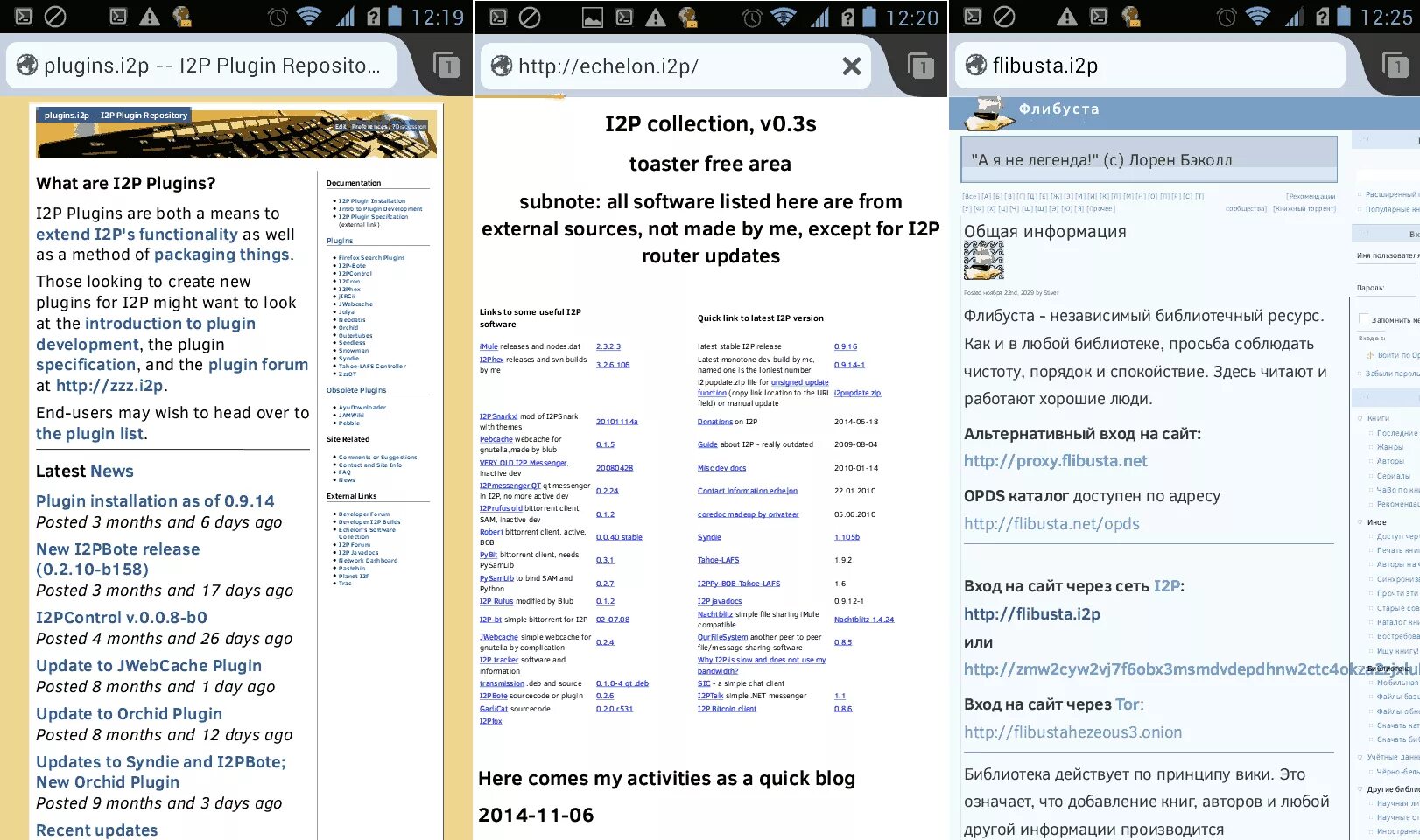
Task: Download the i2pupdate.zip file
Action: 858,393
